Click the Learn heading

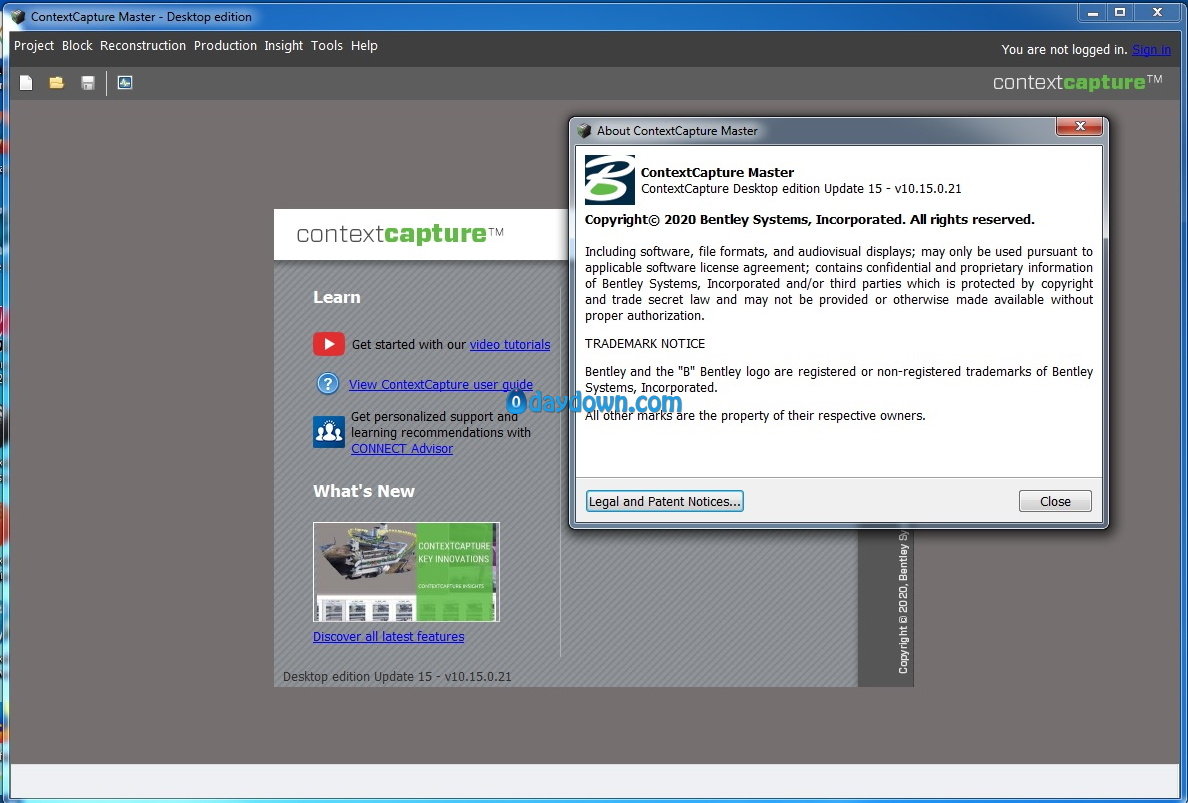click(x=336, y=297)
